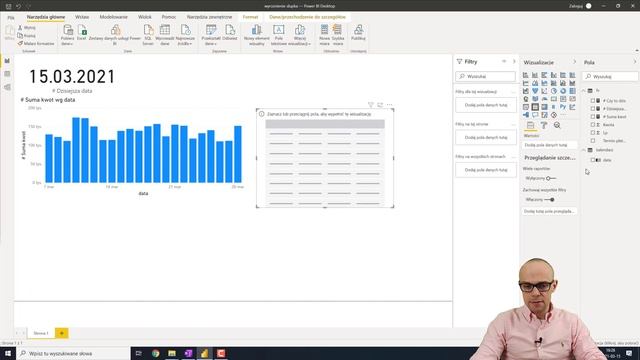Select the clustered column chart visualization
The image size is (640, 360).
click(x=553, y=75)
